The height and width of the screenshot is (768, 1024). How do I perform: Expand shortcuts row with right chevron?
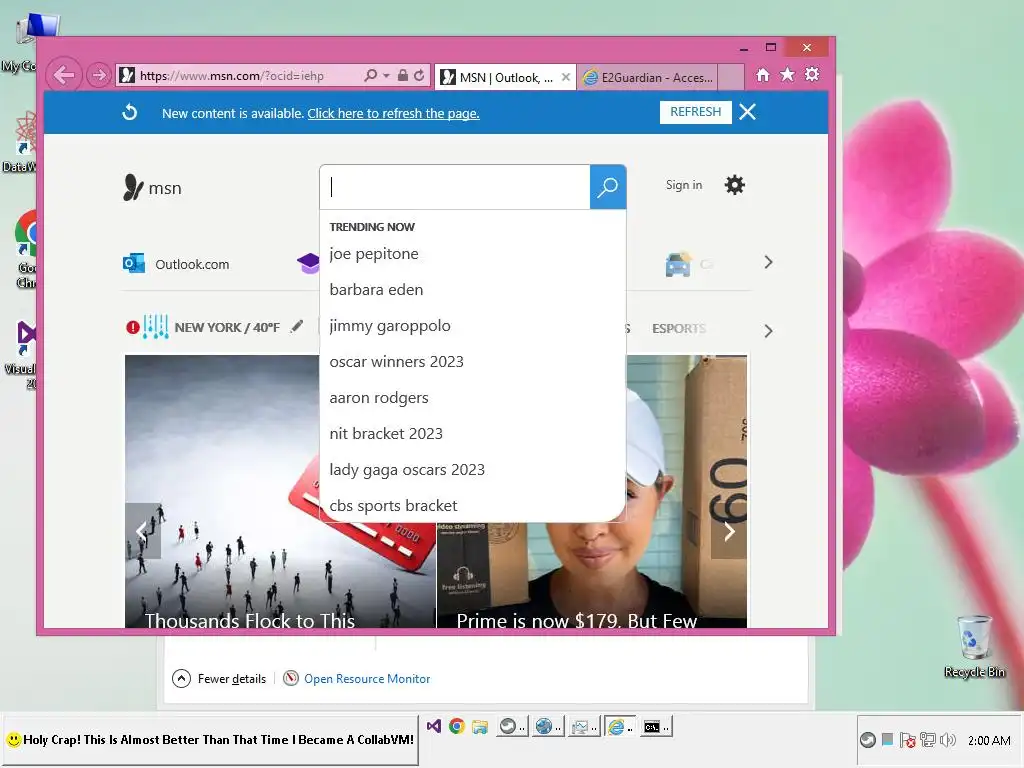[768, 263]
